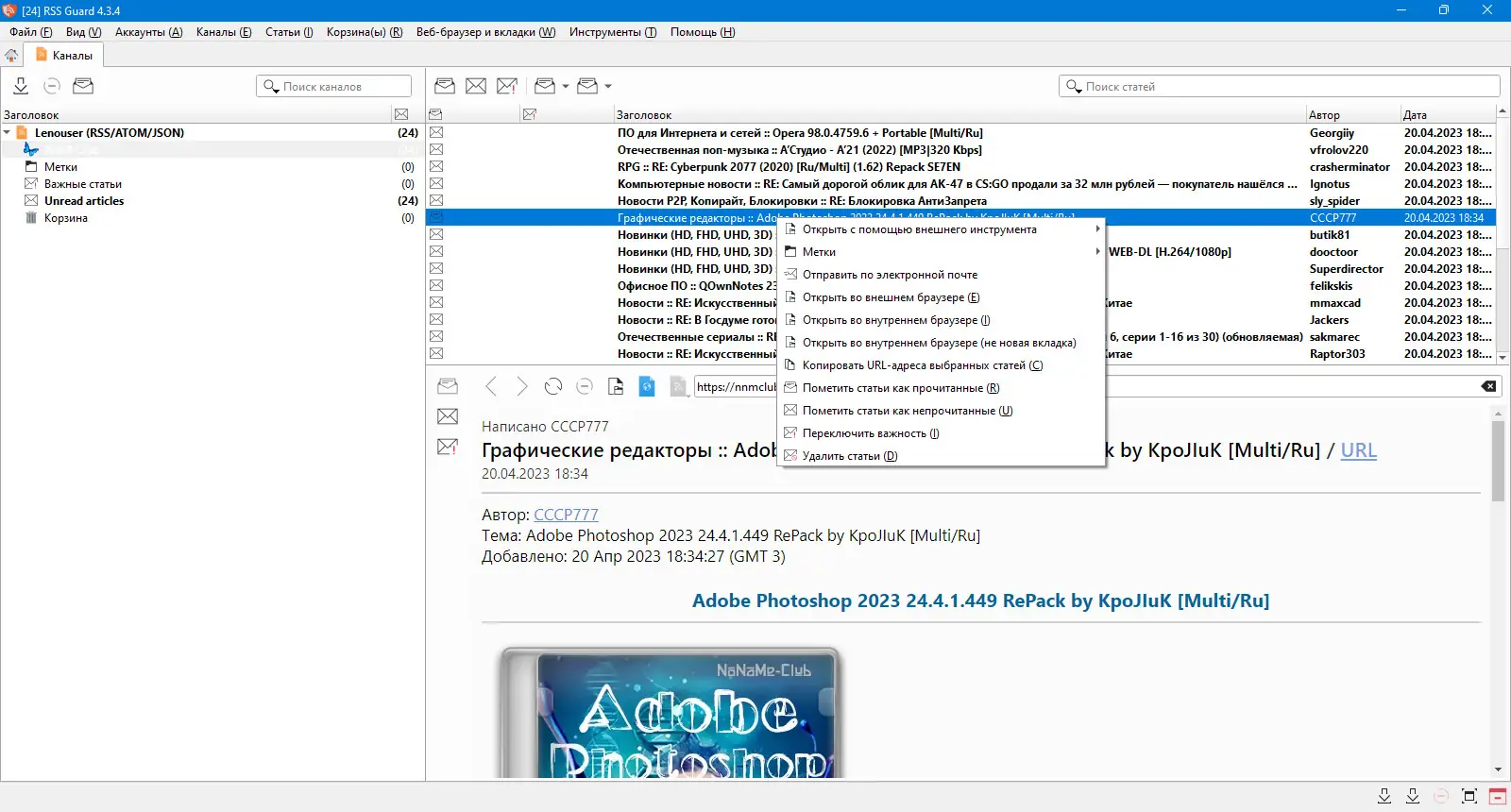This screenshot has height=812, width=1511.
Task: Click the red window icon in status bar
Action: point(1498,796)
